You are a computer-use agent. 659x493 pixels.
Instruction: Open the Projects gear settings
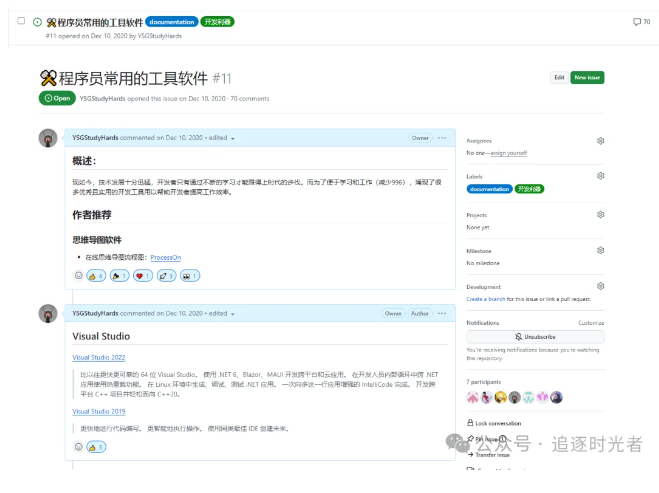600,214
